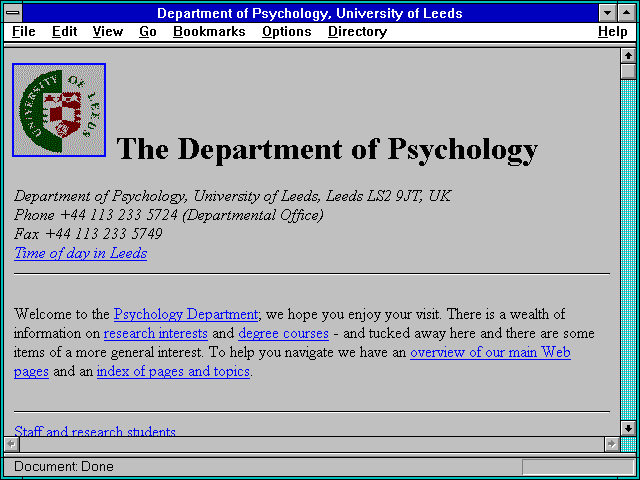Follow the Time of day in Leeds link
The width and height of the screenshot is (640, 480).
pos(80,253)
